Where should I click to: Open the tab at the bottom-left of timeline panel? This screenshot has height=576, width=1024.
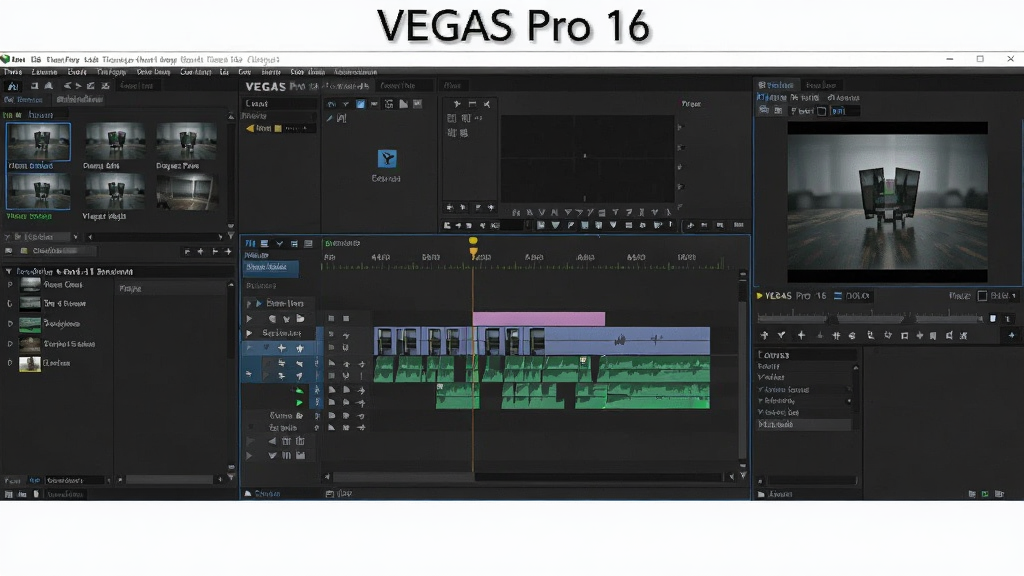coord(263,494)
